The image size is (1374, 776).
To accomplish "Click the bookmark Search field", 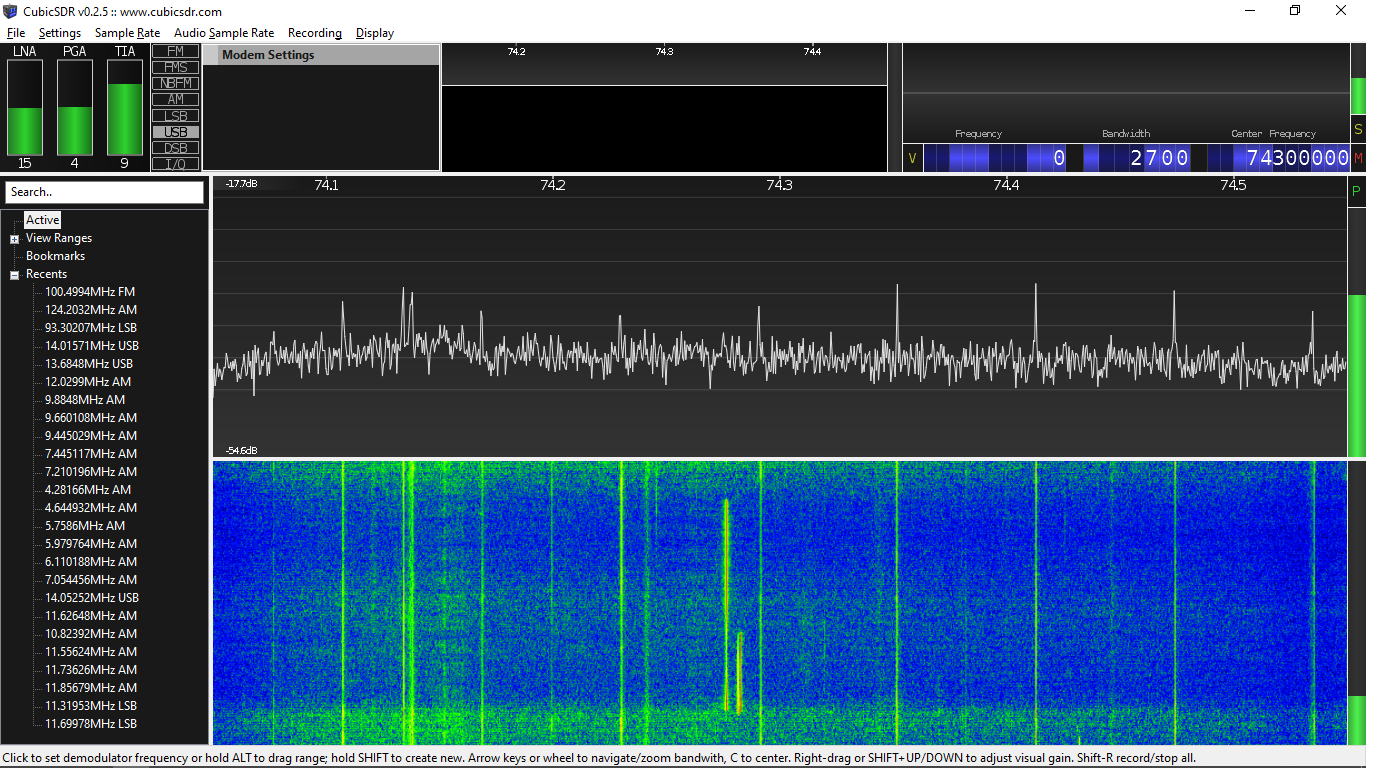I will (104, 192).
